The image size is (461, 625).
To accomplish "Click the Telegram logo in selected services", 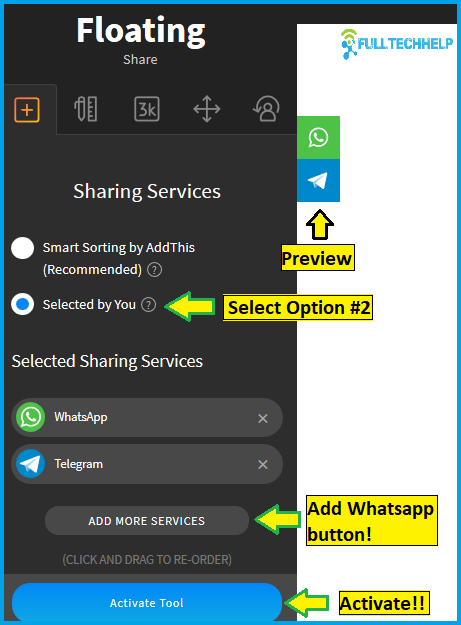I will [x=30, y=464].
